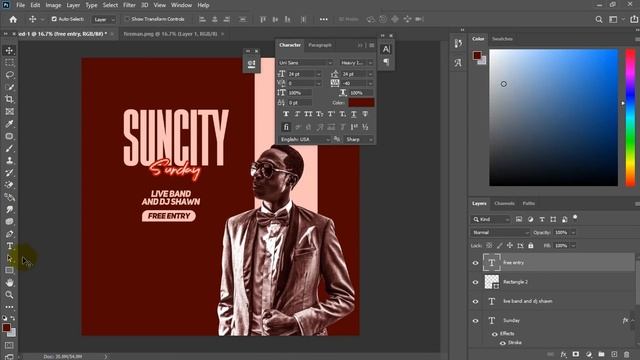This screenshot has width=640, height=360.
Task: Open anti-aliasing dropdown Sharp
Action: coord(358,140)
